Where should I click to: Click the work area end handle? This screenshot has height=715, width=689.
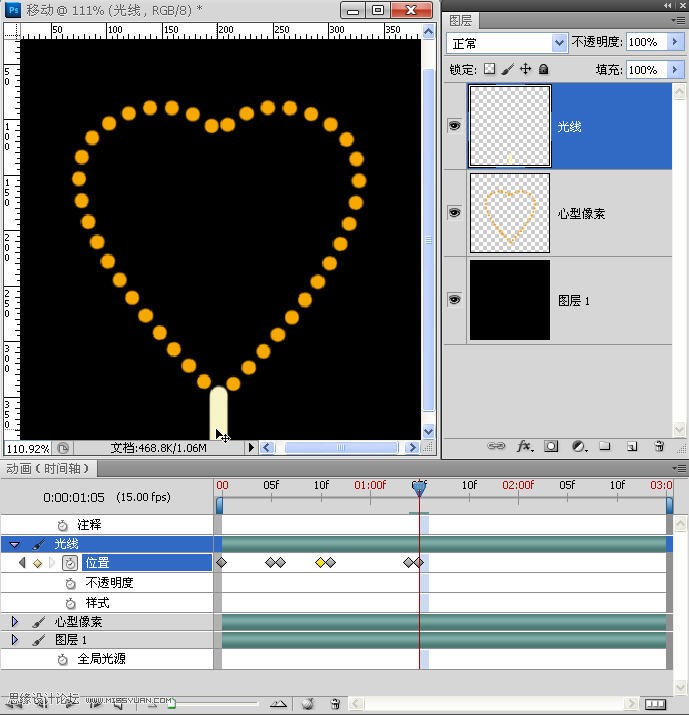[x=669, y=506]
